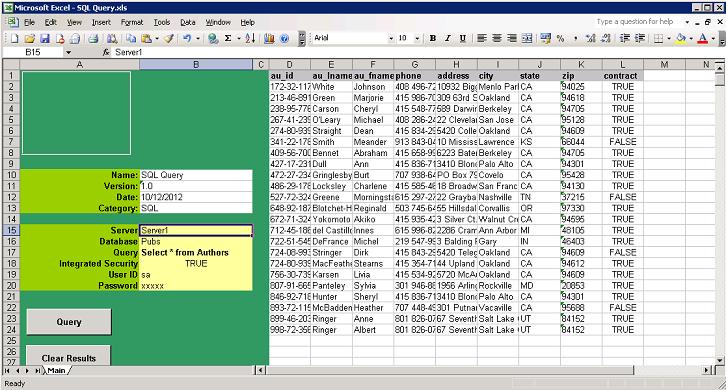Expand the Arial font name dropdown

pos(391,38)
